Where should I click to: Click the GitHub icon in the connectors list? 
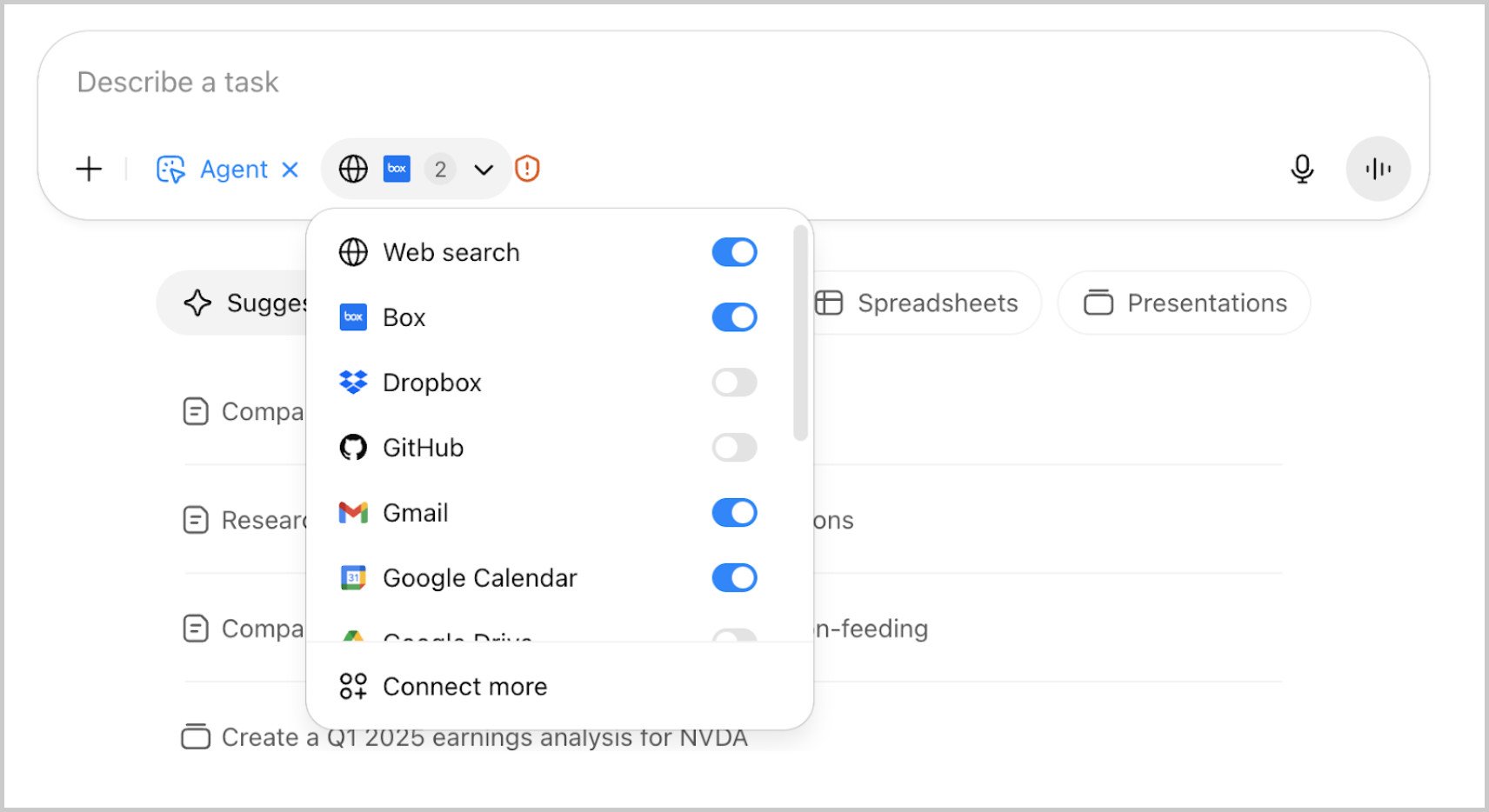352,448
